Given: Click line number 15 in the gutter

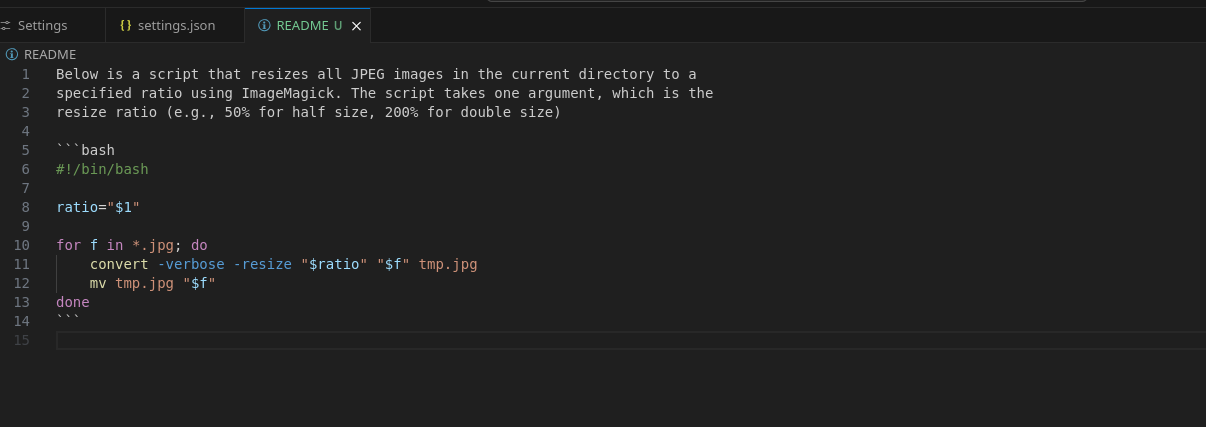Looking at the screenshot, I should pos(22,340).
